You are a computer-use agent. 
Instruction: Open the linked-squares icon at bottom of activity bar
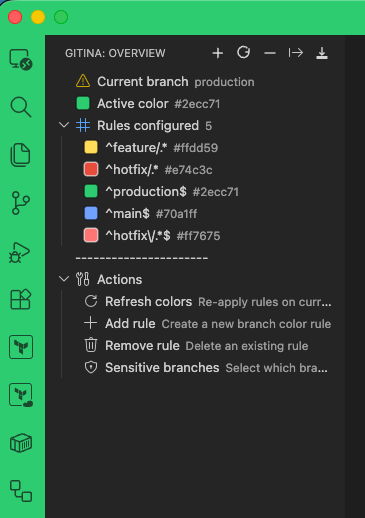point(21,491)
